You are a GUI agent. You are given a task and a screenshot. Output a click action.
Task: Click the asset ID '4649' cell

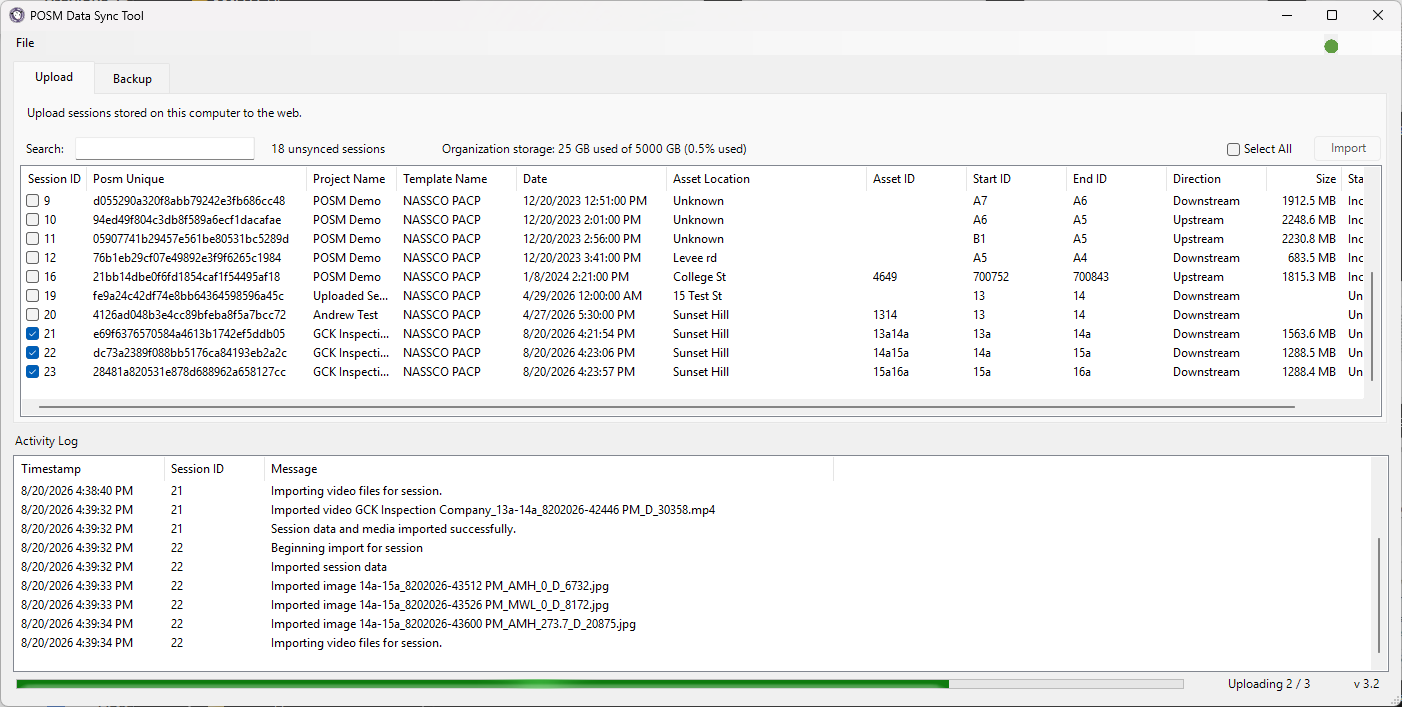pos(886,277)
